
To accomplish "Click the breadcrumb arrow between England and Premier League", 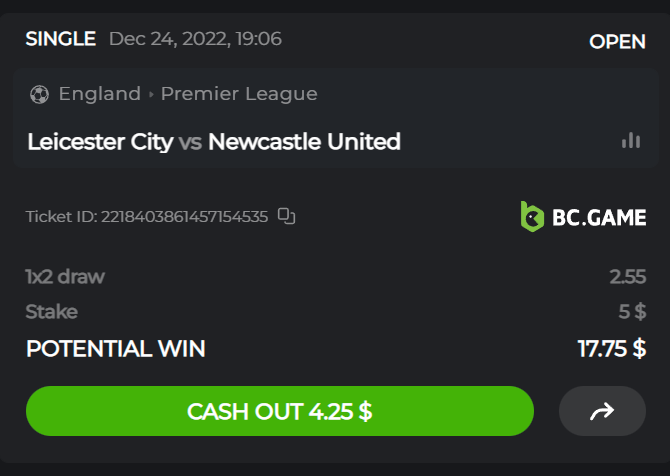I will [x=151, y=95].
